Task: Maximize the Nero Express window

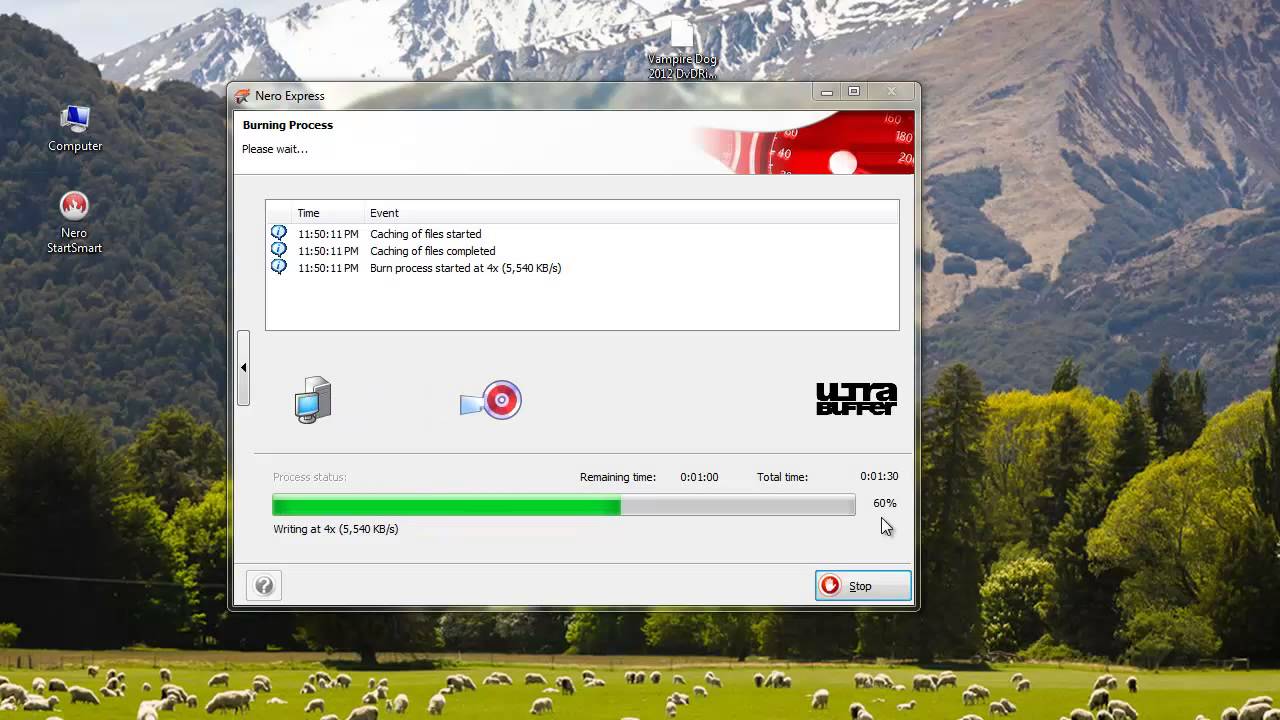Action: coord(854,92)
